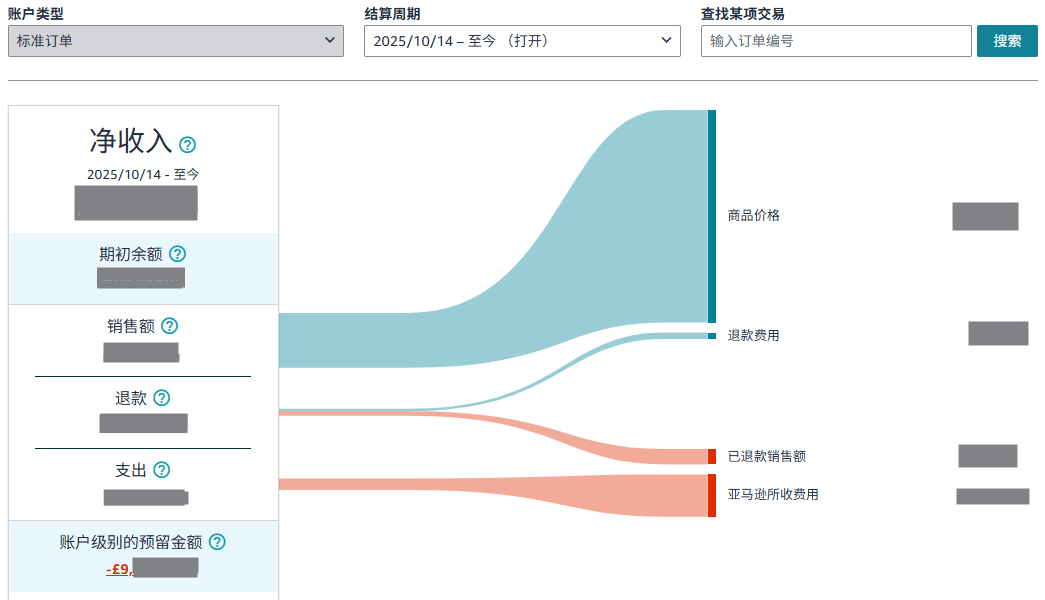The height and width of the screenshot is (600, 1045).
Task: Select the 已退款销售额 chart label
Action: point(766,457)
